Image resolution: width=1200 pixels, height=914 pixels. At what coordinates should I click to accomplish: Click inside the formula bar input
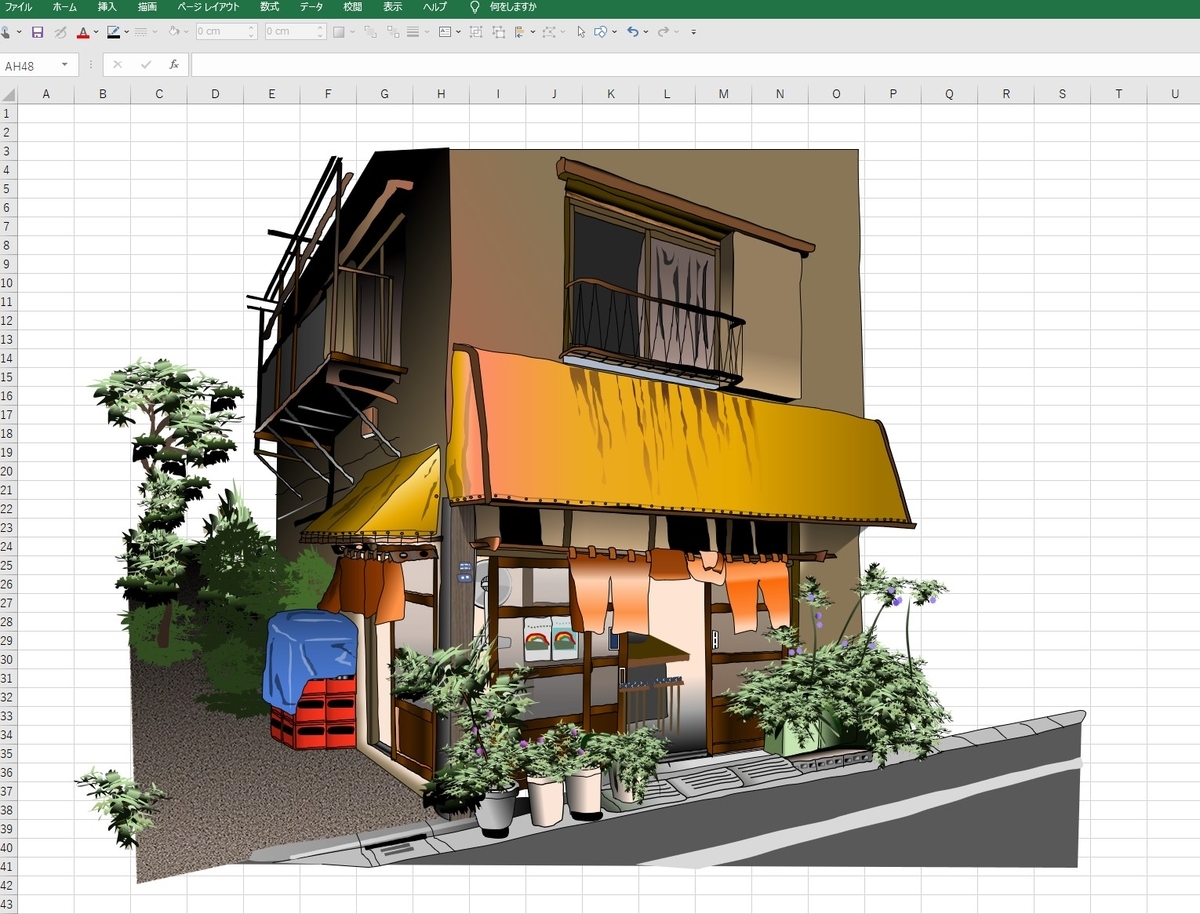[695, 65]
